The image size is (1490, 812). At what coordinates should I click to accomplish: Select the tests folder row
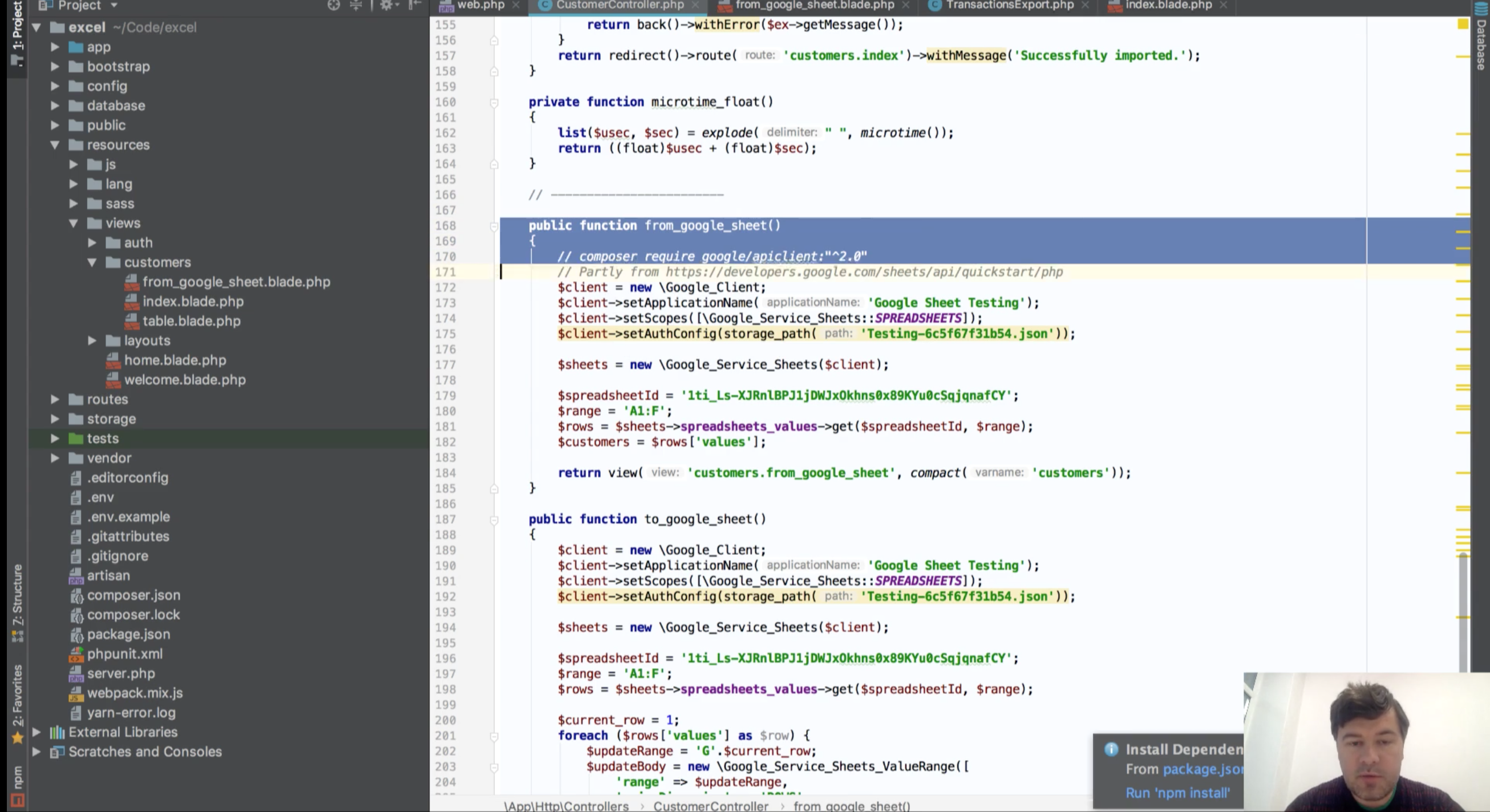[229, 439]
